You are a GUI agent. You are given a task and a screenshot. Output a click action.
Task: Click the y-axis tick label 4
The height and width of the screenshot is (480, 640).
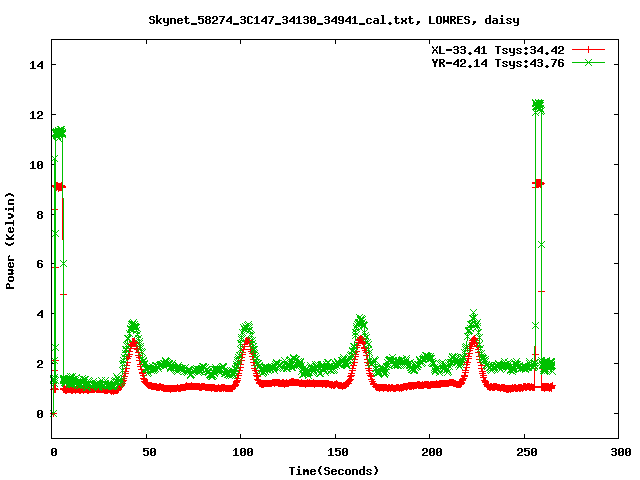pyautogui.click(x=40, y=314)
